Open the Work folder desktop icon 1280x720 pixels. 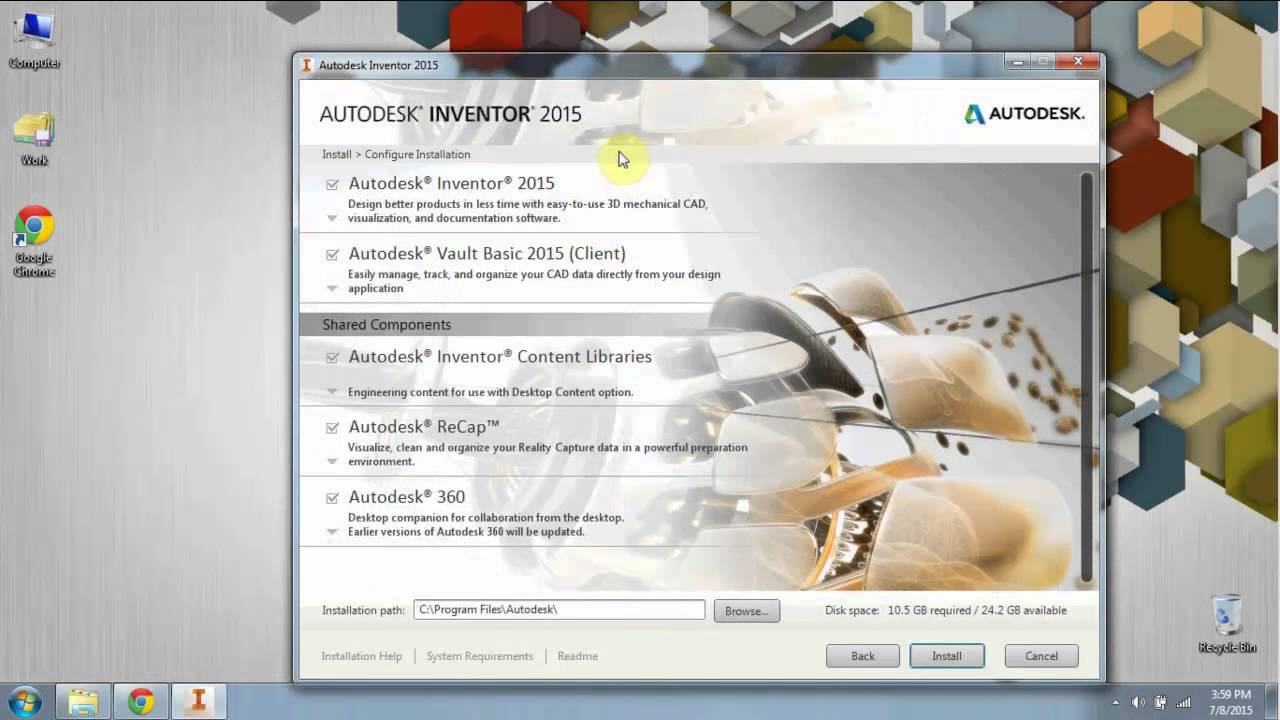(x=34, y=139)
